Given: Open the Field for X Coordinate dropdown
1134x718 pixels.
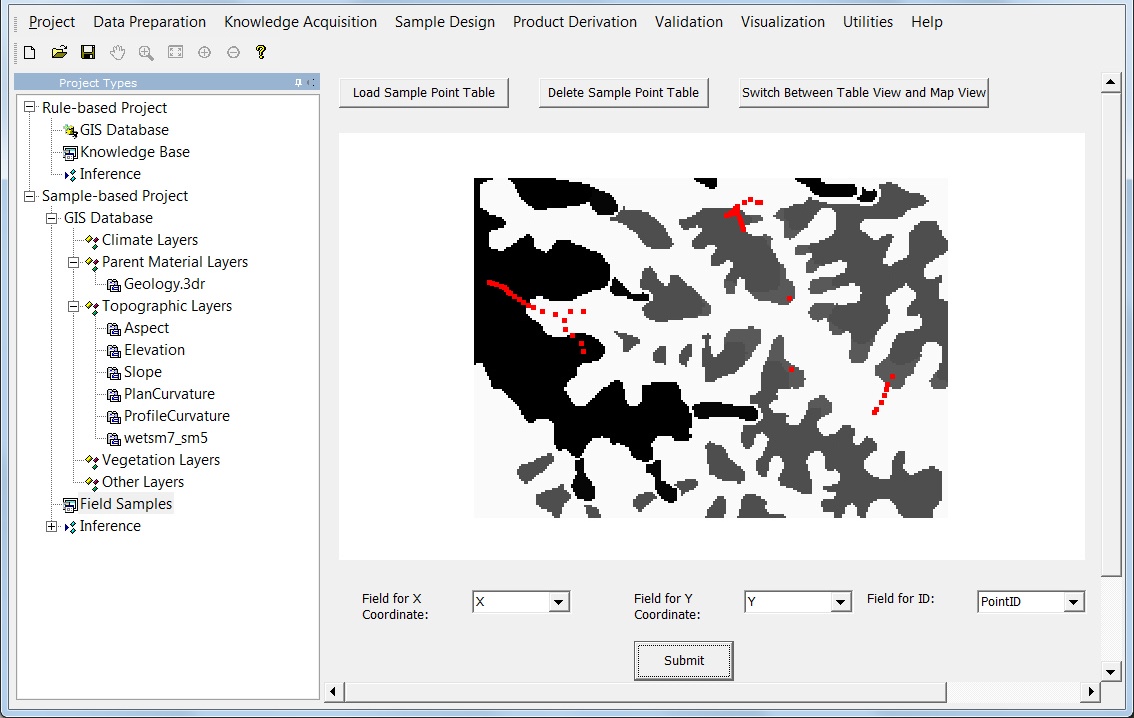Looking at the screenshot, I should tap(558, 602).
